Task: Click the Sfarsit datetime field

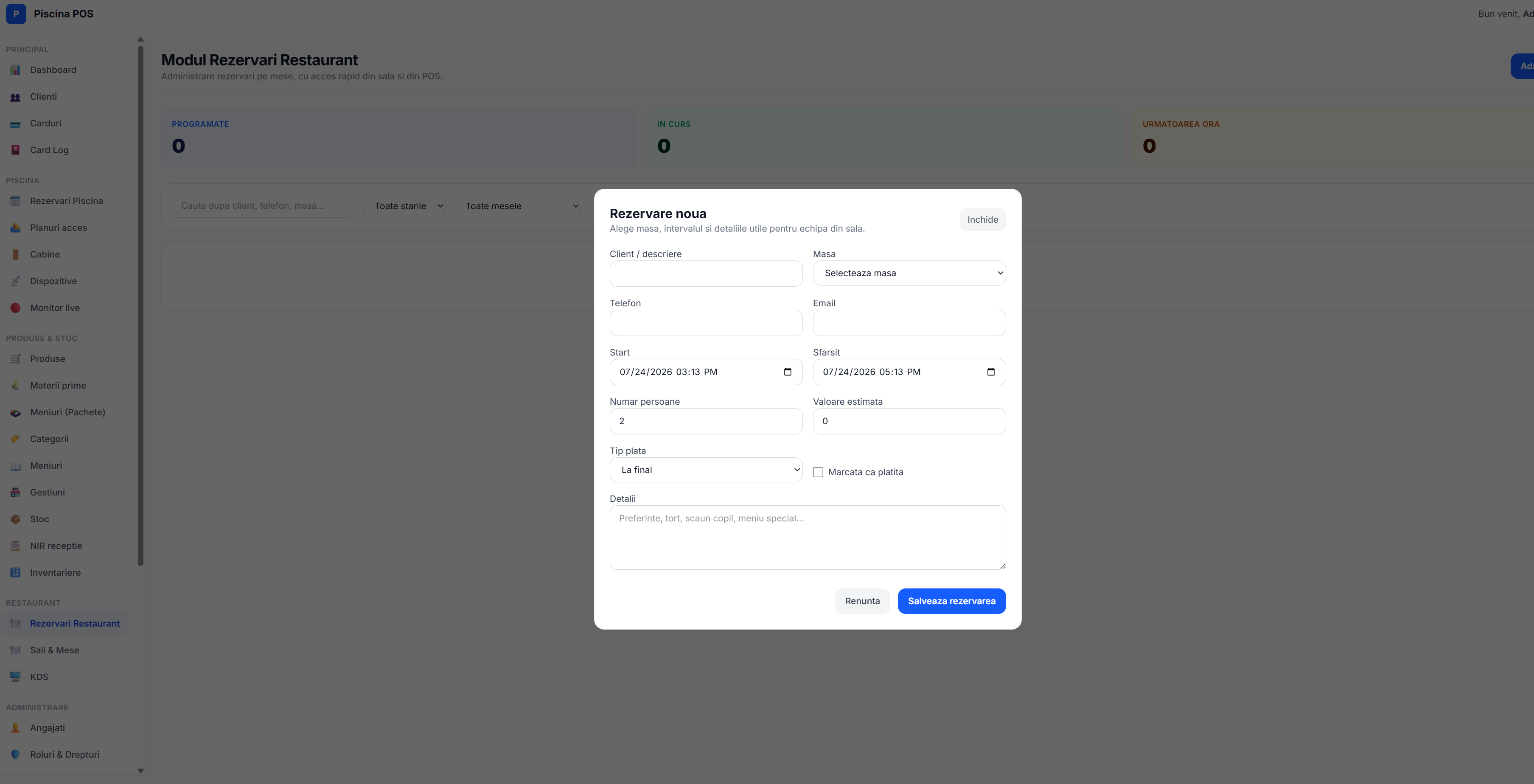Action: click(x=909, y=372)
